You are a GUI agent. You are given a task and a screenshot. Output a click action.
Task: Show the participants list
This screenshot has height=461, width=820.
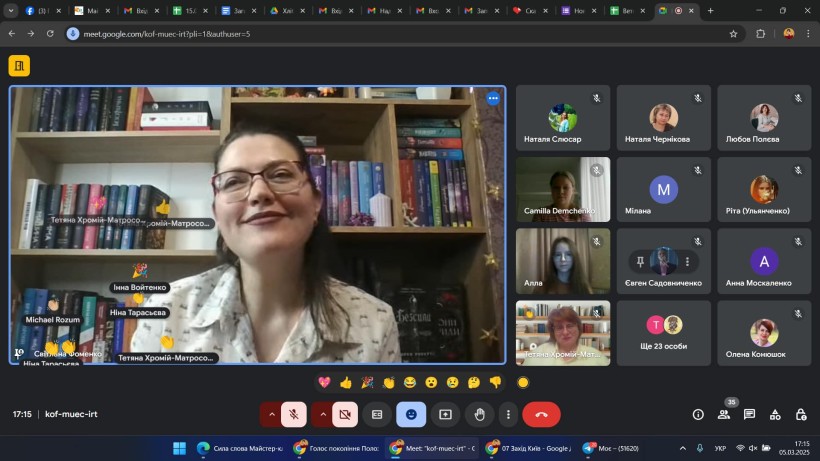point(724,414)
